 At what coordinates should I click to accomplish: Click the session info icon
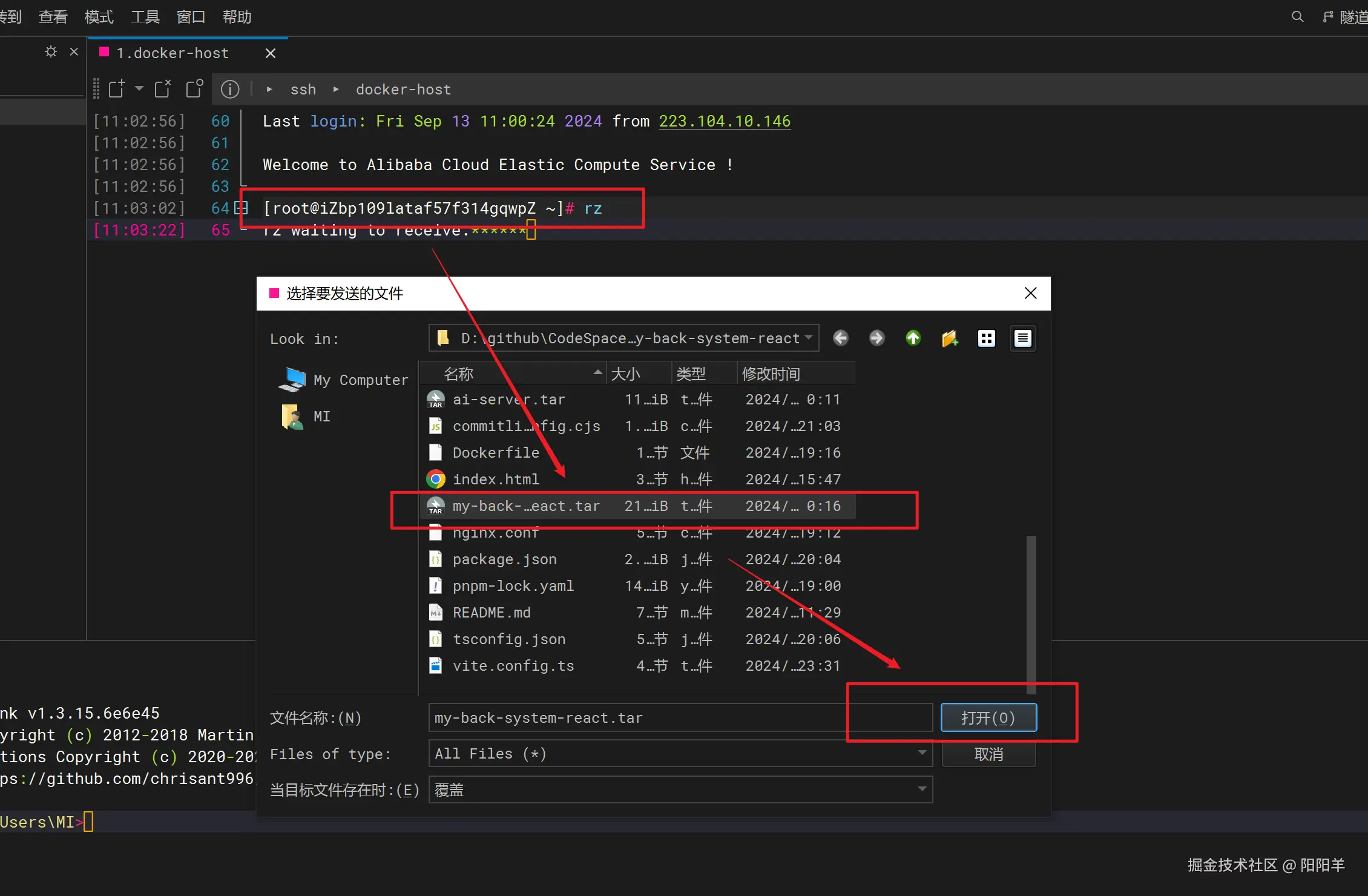coord(229,90)
